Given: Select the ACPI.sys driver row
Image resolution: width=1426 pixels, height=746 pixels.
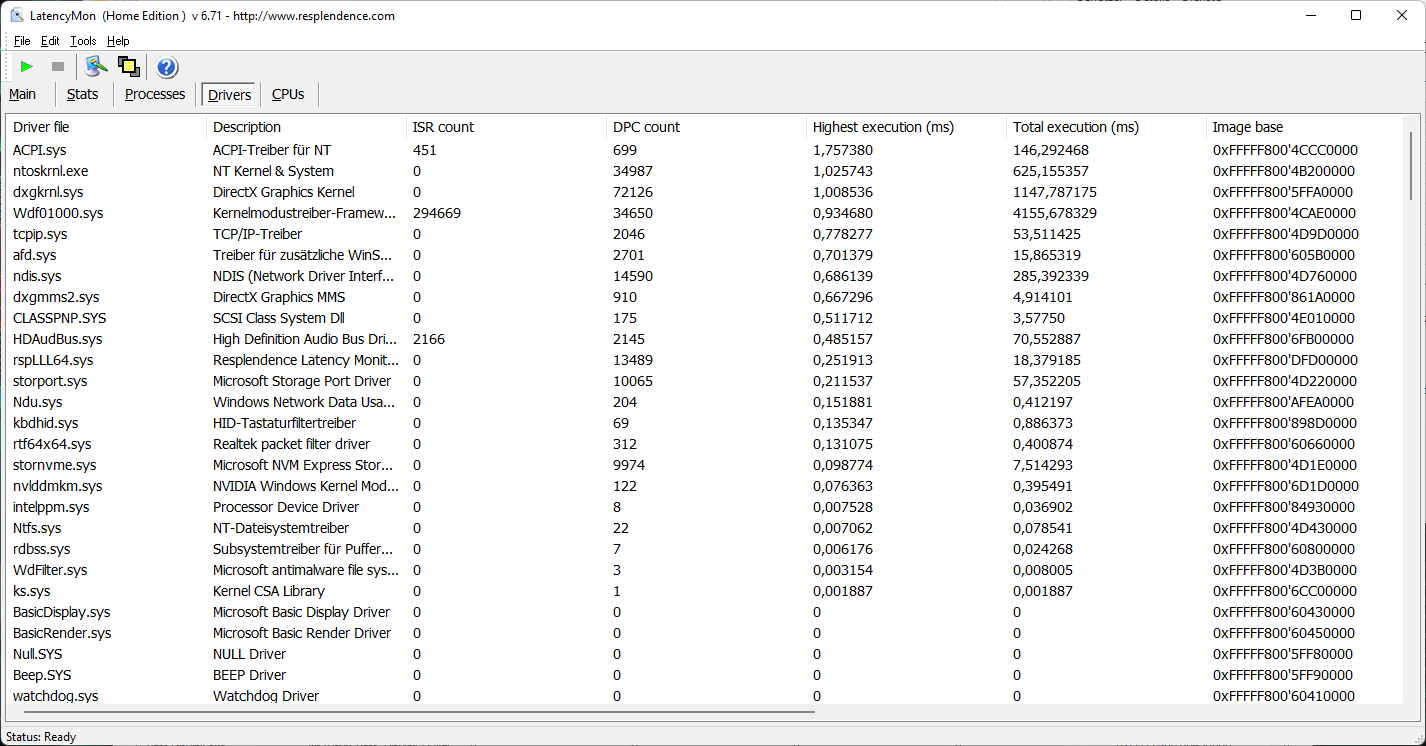Looking at the screenshot, I should click(705, 150).
